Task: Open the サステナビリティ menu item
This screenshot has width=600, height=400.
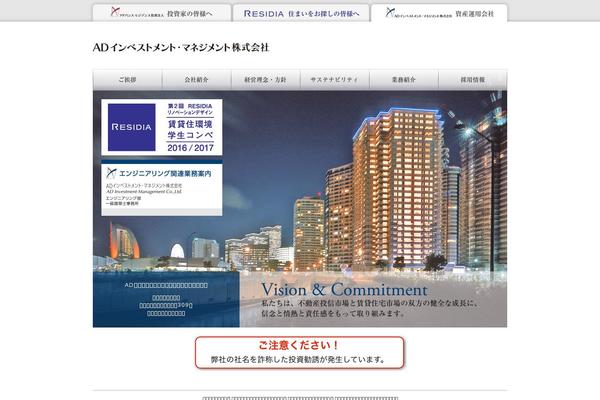Action: tap(334, 80)
